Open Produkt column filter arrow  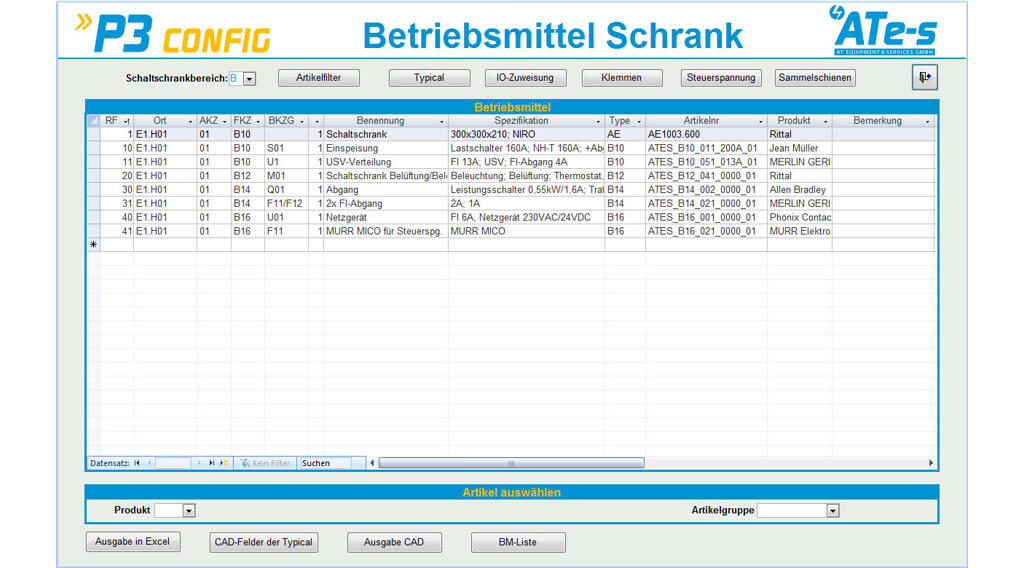[x=825, y=121]
